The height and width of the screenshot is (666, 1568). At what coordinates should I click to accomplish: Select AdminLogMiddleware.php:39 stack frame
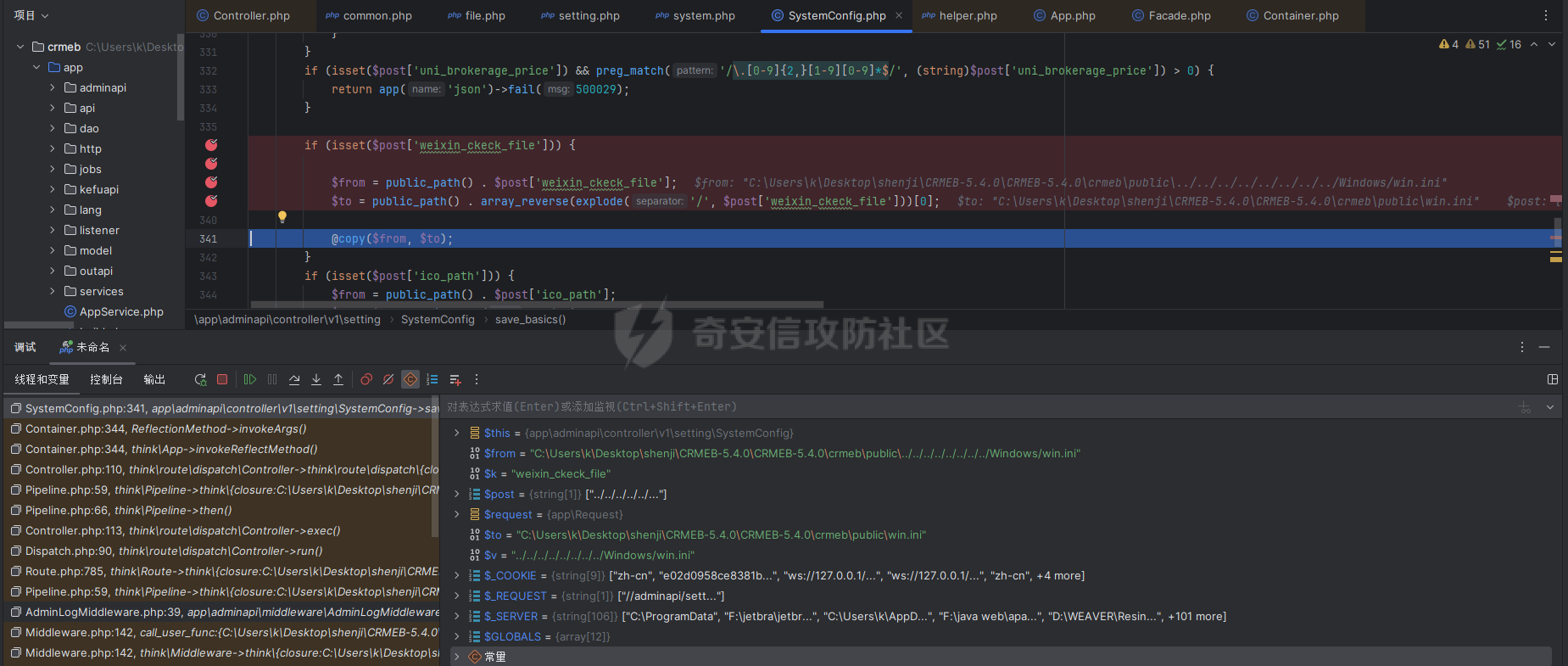pos(221,612)
